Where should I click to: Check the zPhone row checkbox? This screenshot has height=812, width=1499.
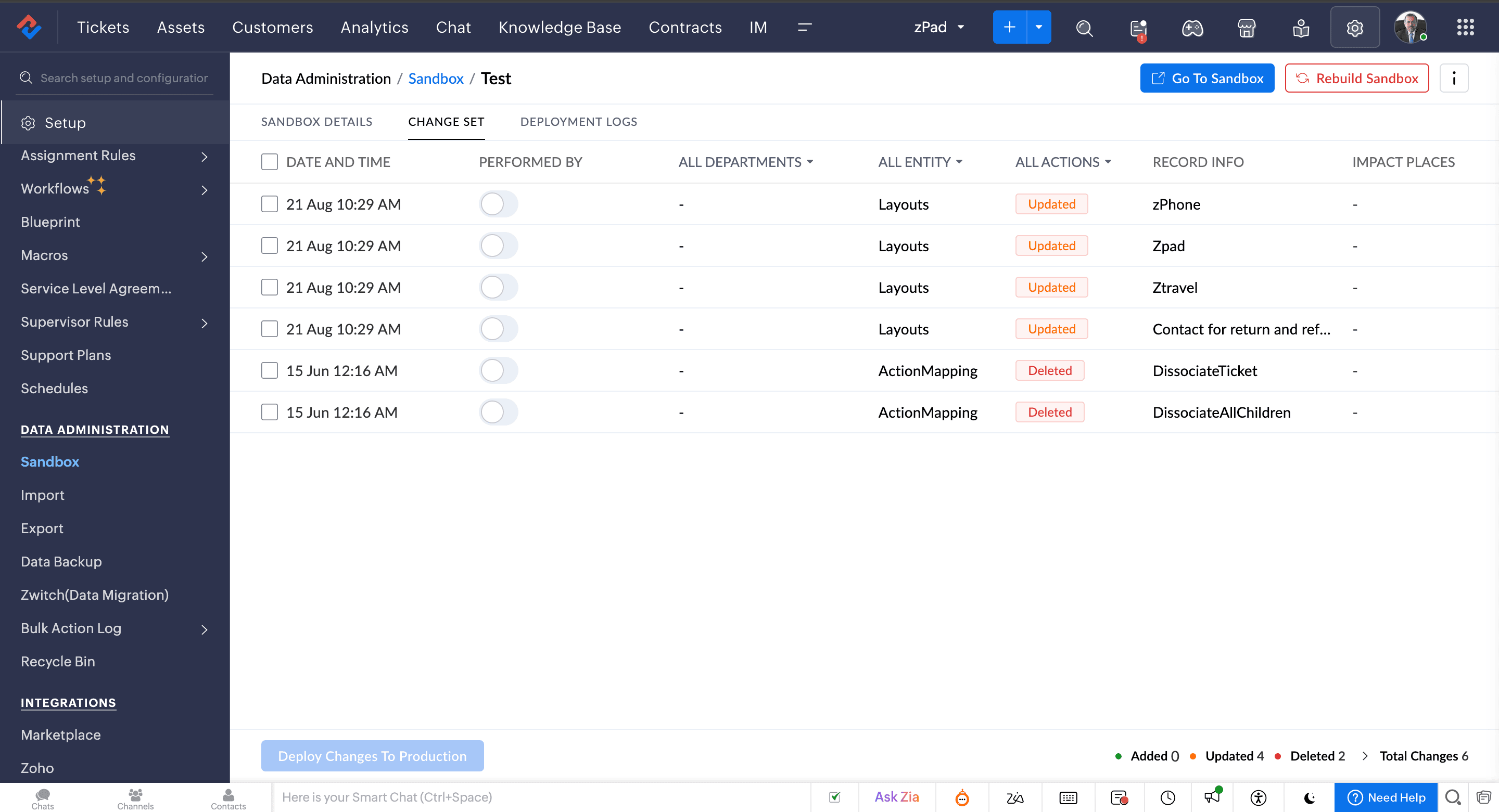(x=270, y=203)
